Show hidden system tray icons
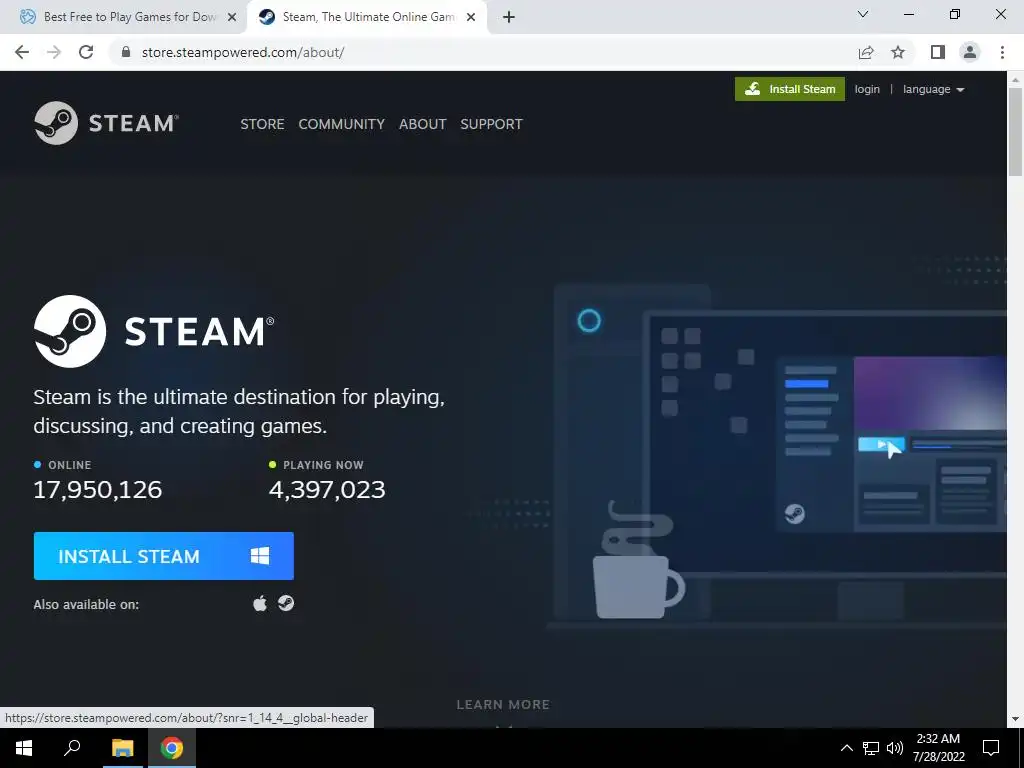 tap(846, 748)
